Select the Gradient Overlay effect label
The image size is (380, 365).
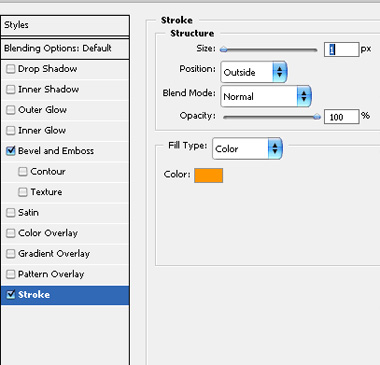(x=54, y=254)
